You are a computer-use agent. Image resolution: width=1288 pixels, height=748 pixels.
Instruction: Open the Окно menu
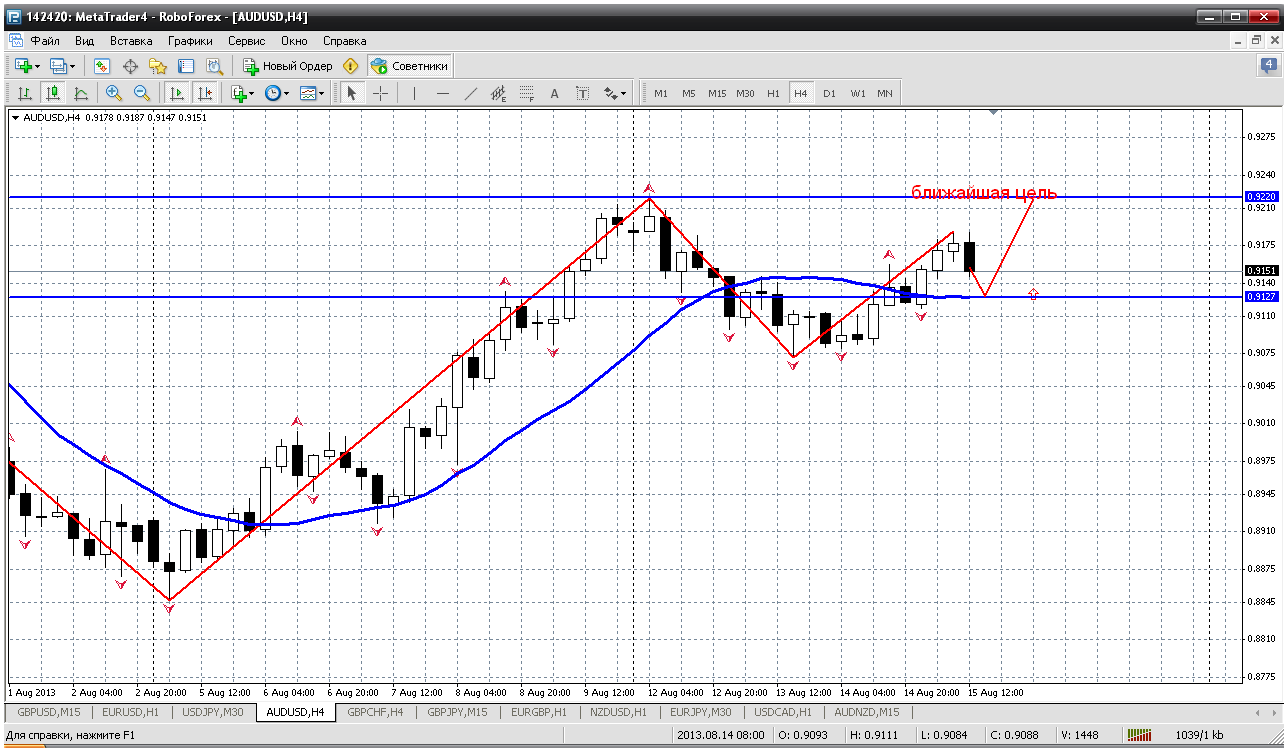pos(294,41)
